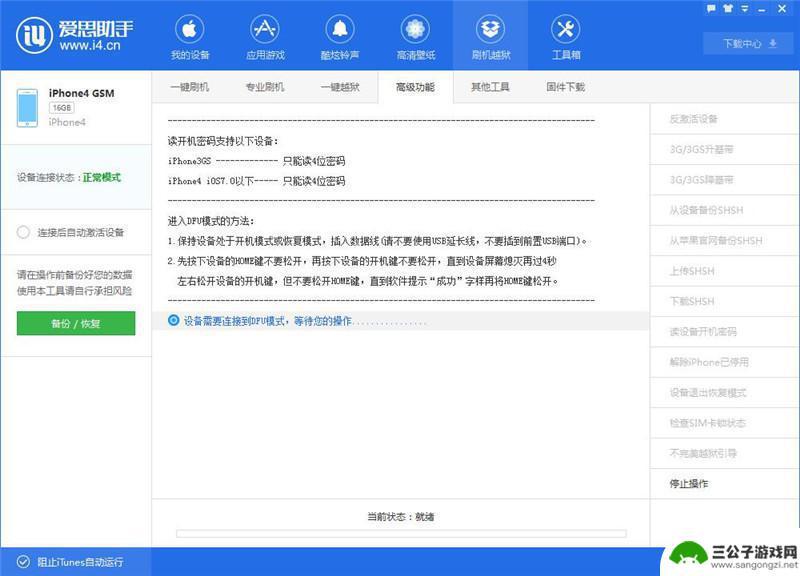Click the 当前状态：就绪 status text
The height and width of the screenshot is (576, 800).
click(401, 517)
